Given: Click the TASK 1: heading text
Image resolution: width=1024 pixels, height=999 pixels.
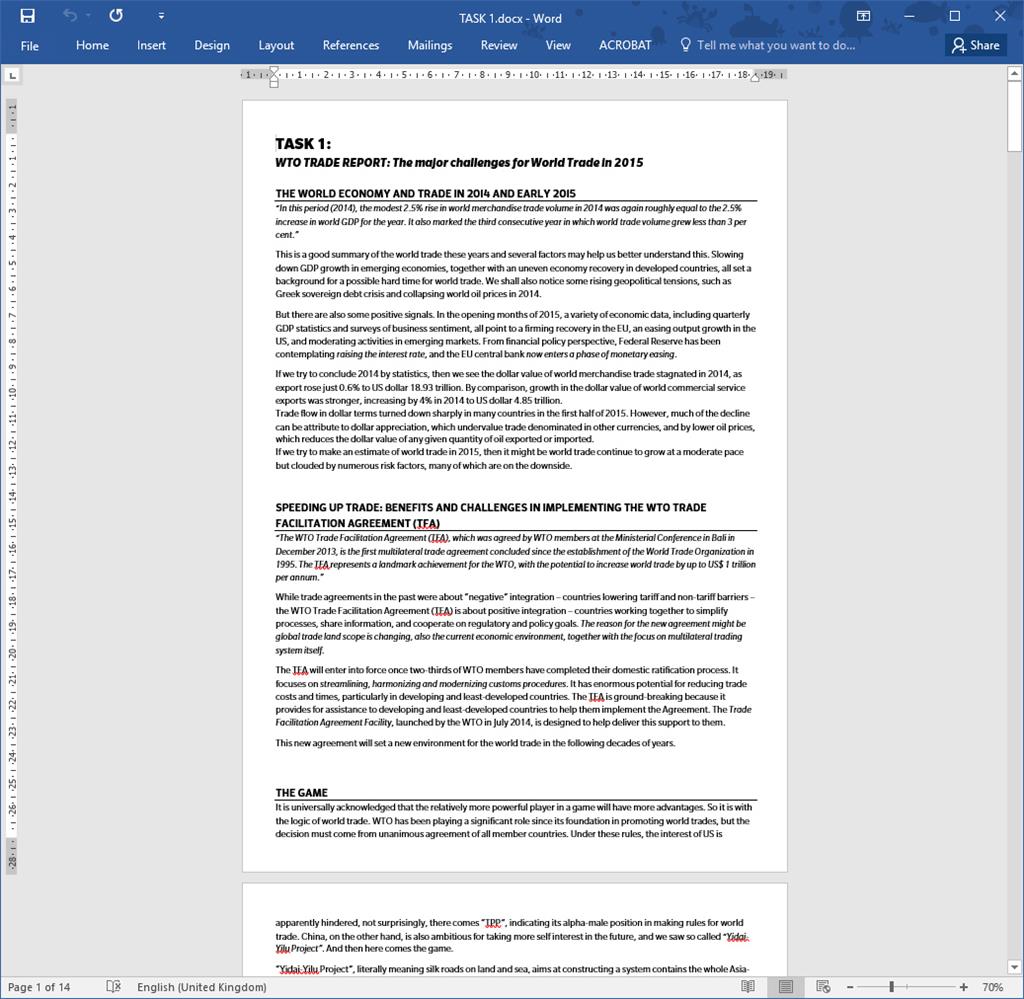Looking at the screenshot, I should 303,144.
